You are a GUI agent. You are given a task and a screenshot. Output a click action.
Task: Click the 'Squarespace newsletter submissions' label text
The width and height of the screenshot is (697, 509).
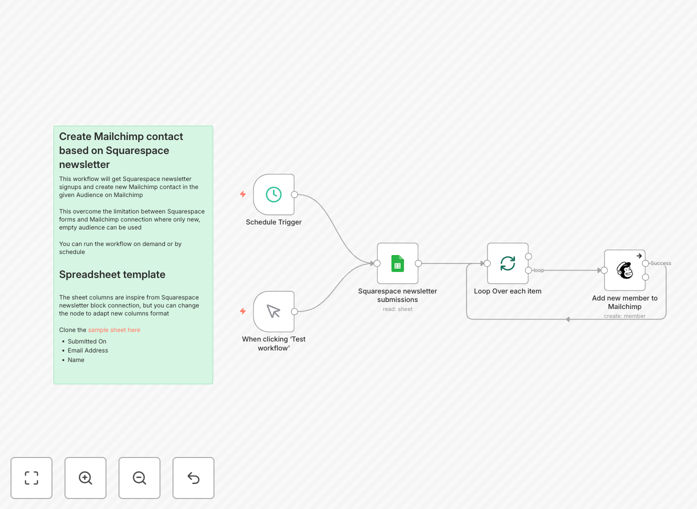pos(398,295)
